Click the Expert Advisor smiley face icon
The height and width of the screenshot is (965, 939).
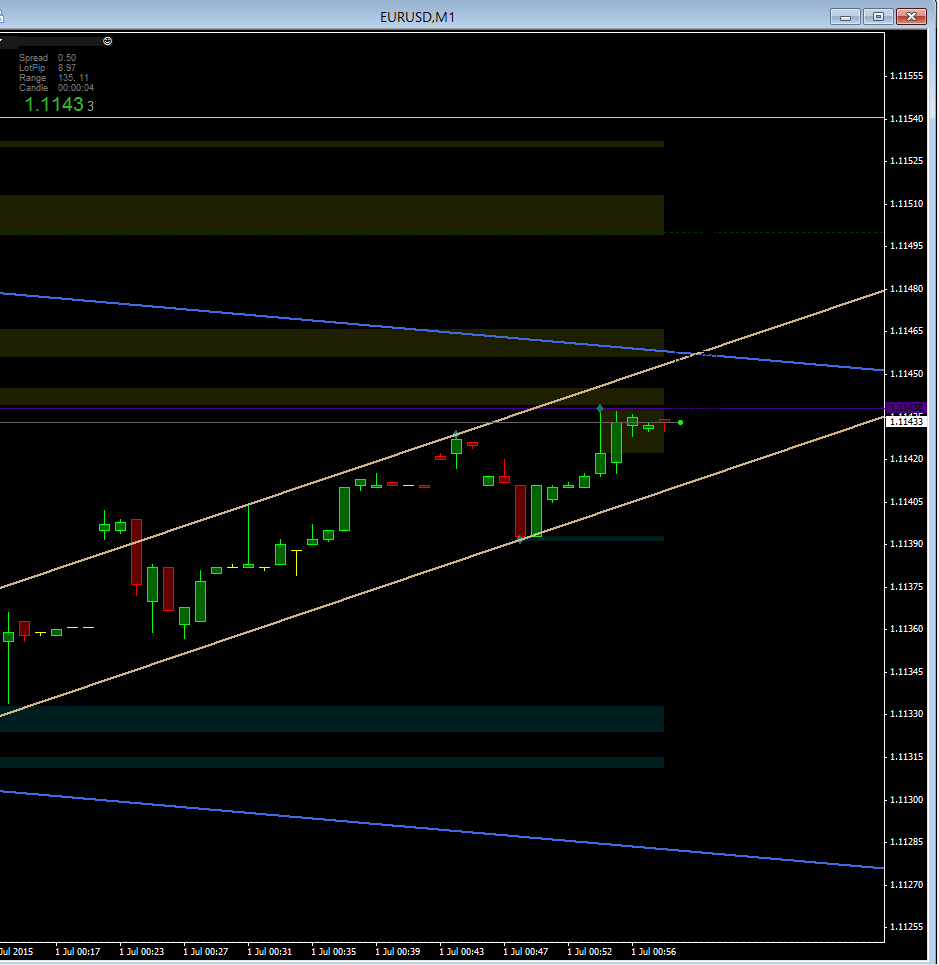click(108, 41)
